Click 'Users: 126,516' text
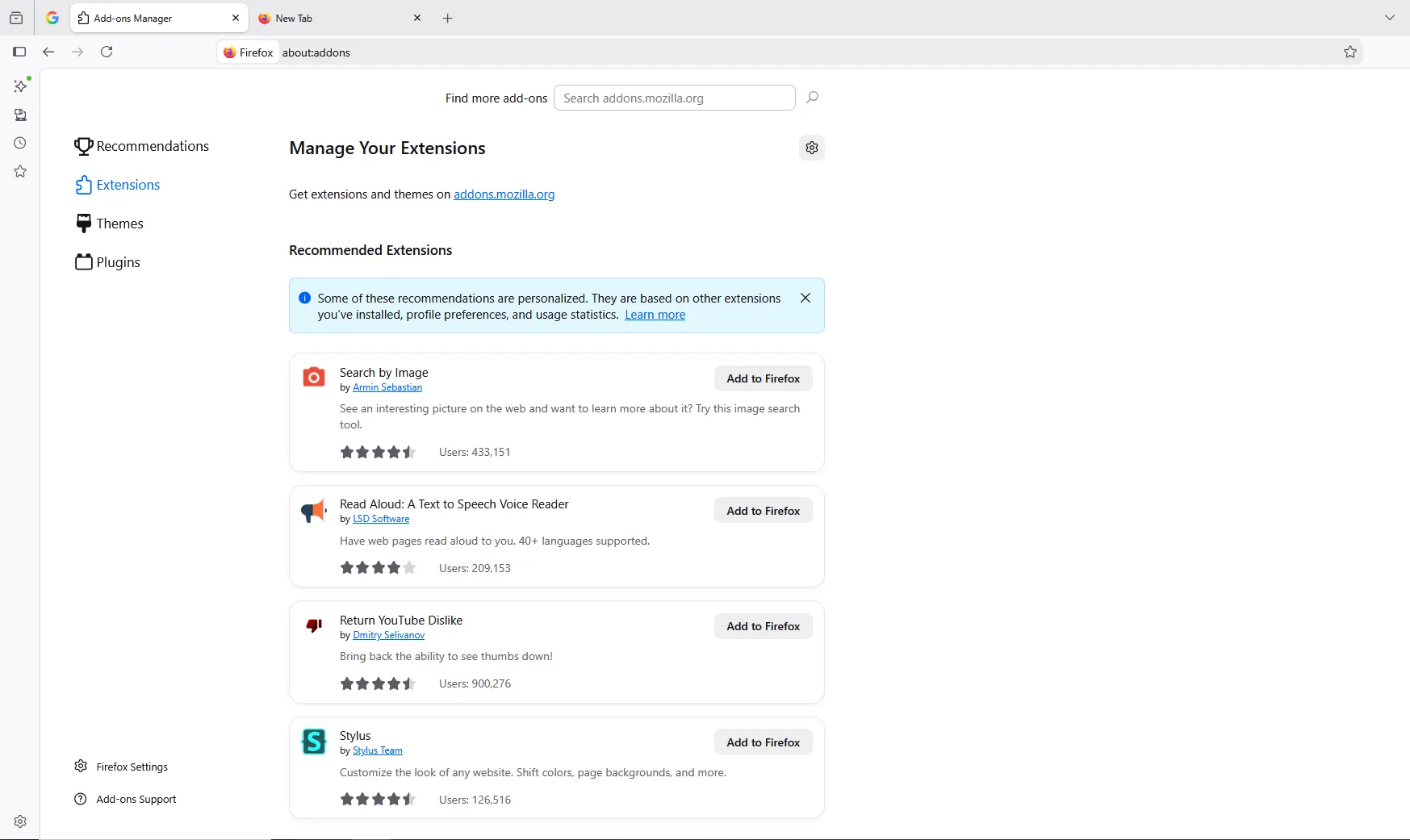Image resolution: width=1410 pixels, height=840 pixels. point(475,800)
